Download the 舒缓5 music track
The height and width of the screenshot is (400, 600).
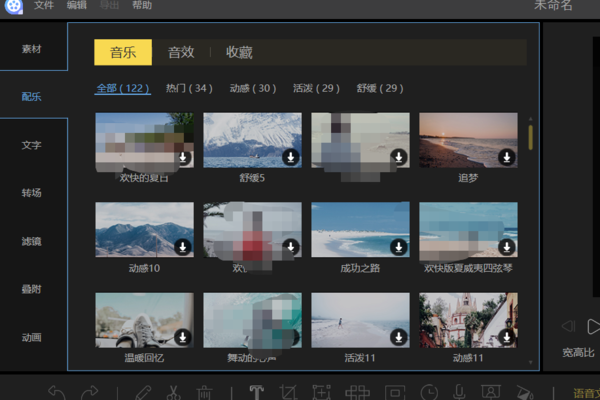click(290, 157)
